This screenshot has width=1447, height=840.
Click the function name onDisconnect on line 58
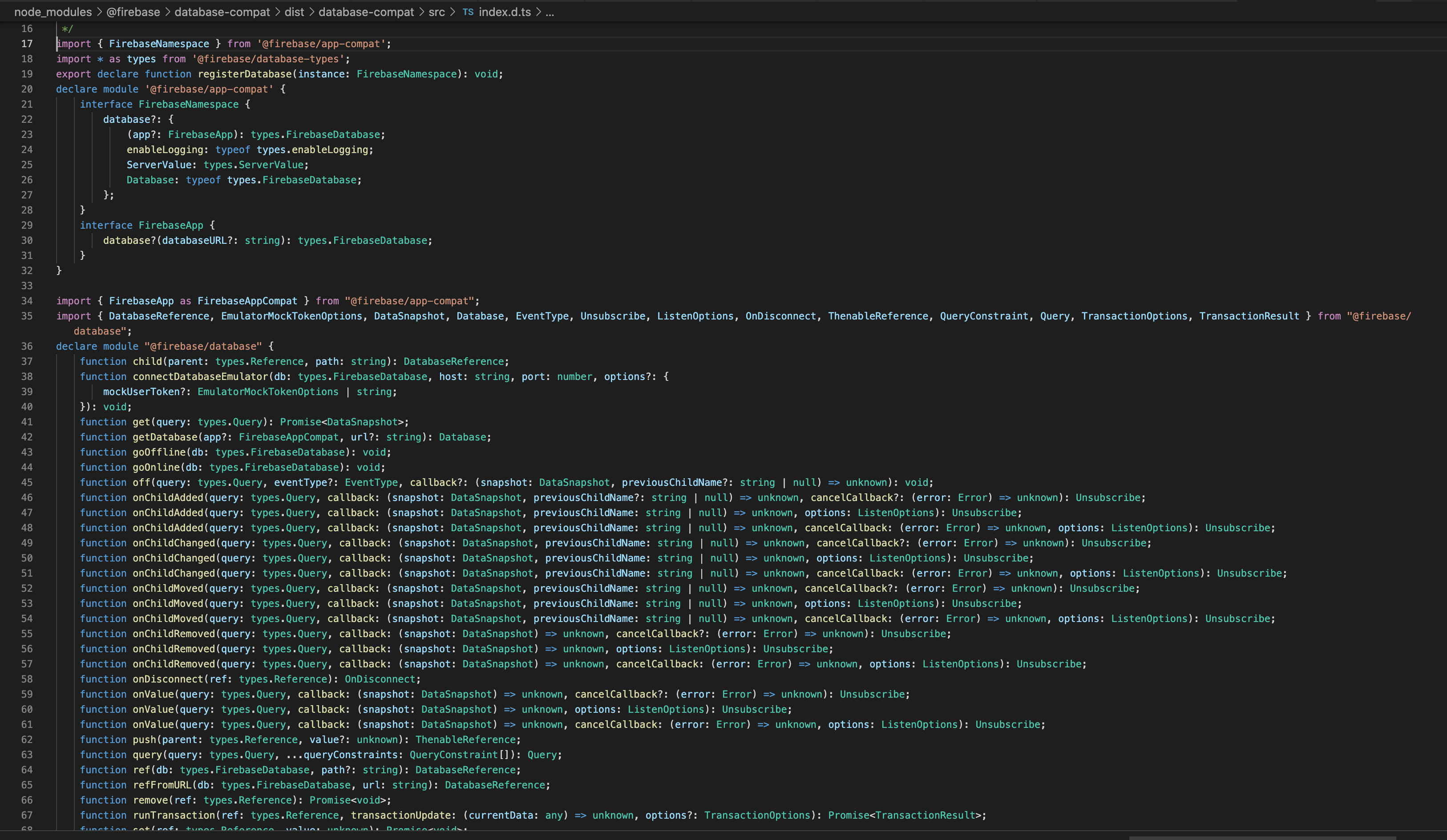tap(168, 678)
